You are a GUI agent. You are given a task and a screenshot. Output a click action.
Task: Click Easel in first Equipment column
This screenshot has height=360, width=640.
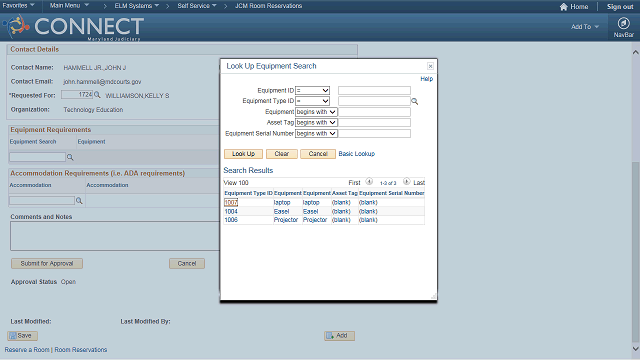click(x=281, y=211)
